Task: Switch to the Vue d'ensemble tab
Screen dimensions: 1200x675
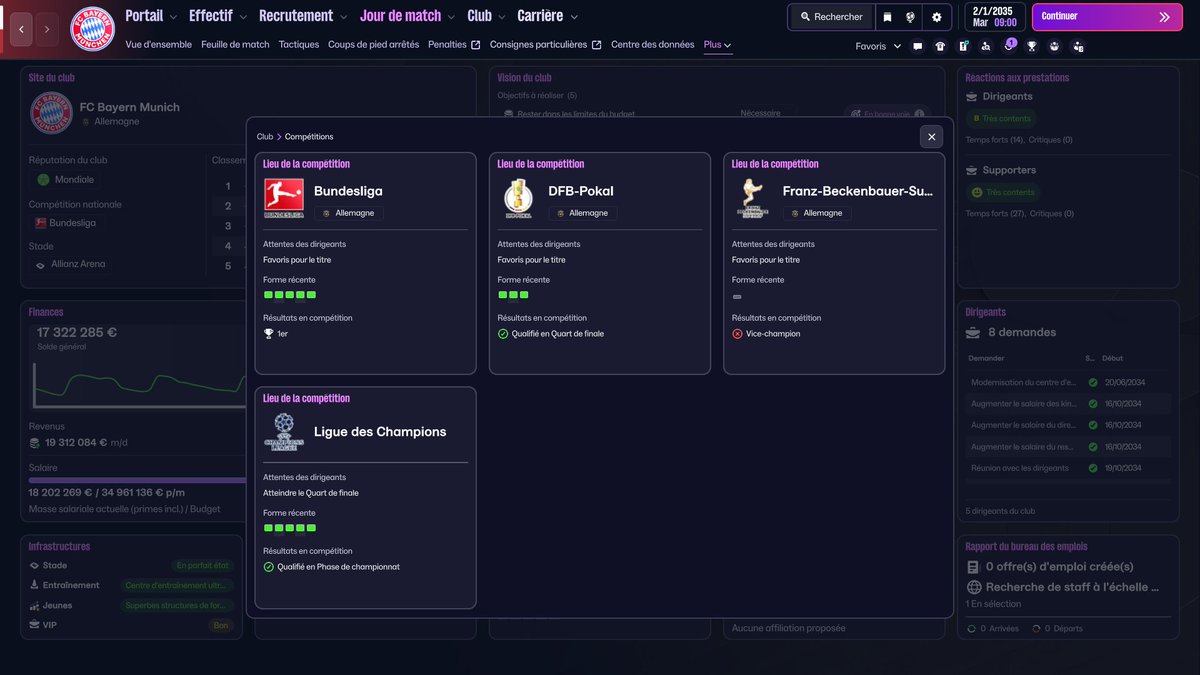Action: pos(159,45)
